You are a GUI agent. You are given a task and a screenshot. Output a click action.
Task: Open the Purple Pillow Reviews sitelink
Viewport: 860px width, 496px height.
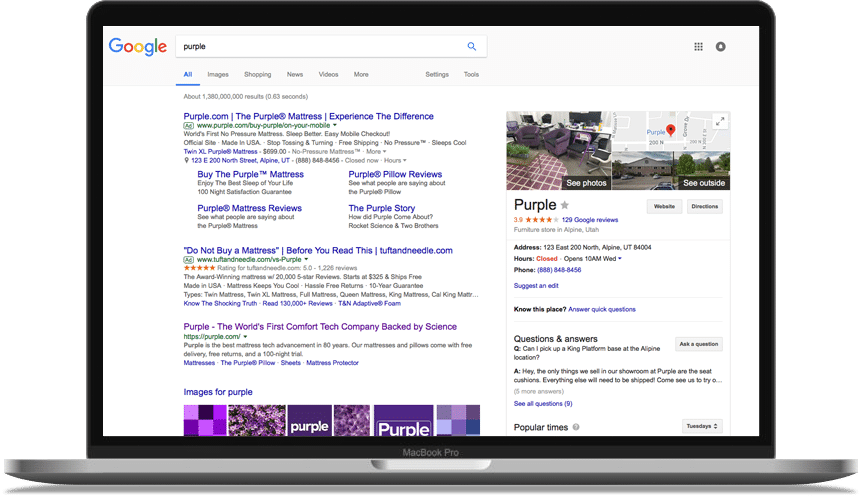pyautogui.click(x=395, y=174)
